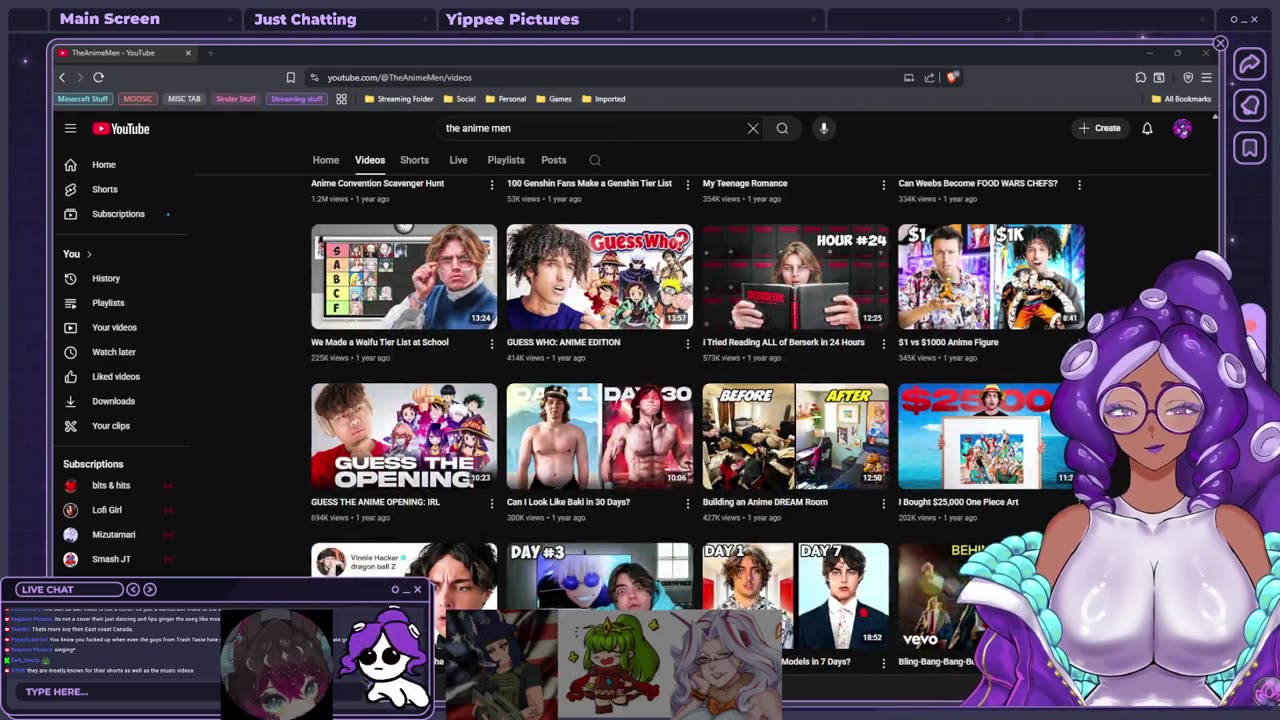This screenshot has height=720, width=1280.
Task: Open the Mizutamari subscription
Action: 113,535
